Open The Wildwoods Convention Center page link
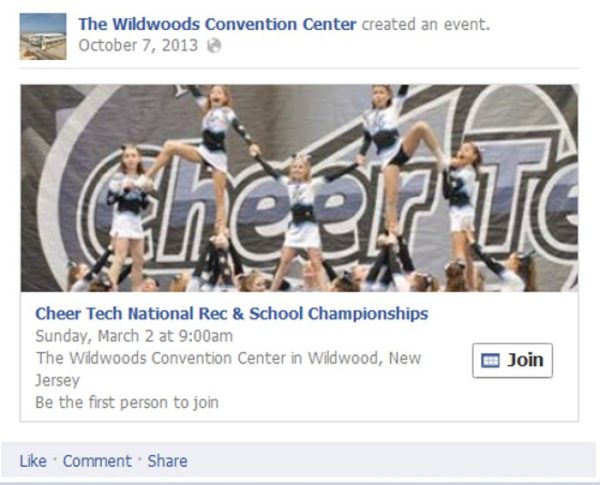 point(217,24)
